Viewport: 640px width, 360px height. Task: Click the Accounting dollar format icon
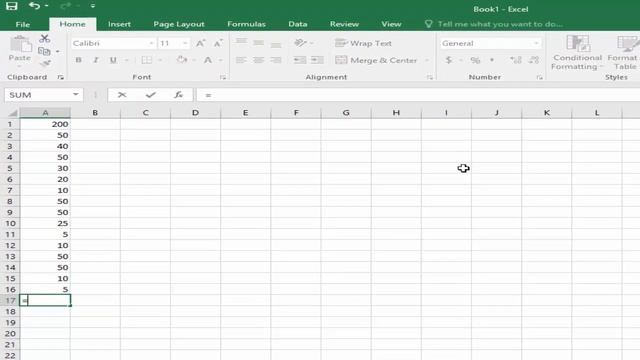(449, 60)
